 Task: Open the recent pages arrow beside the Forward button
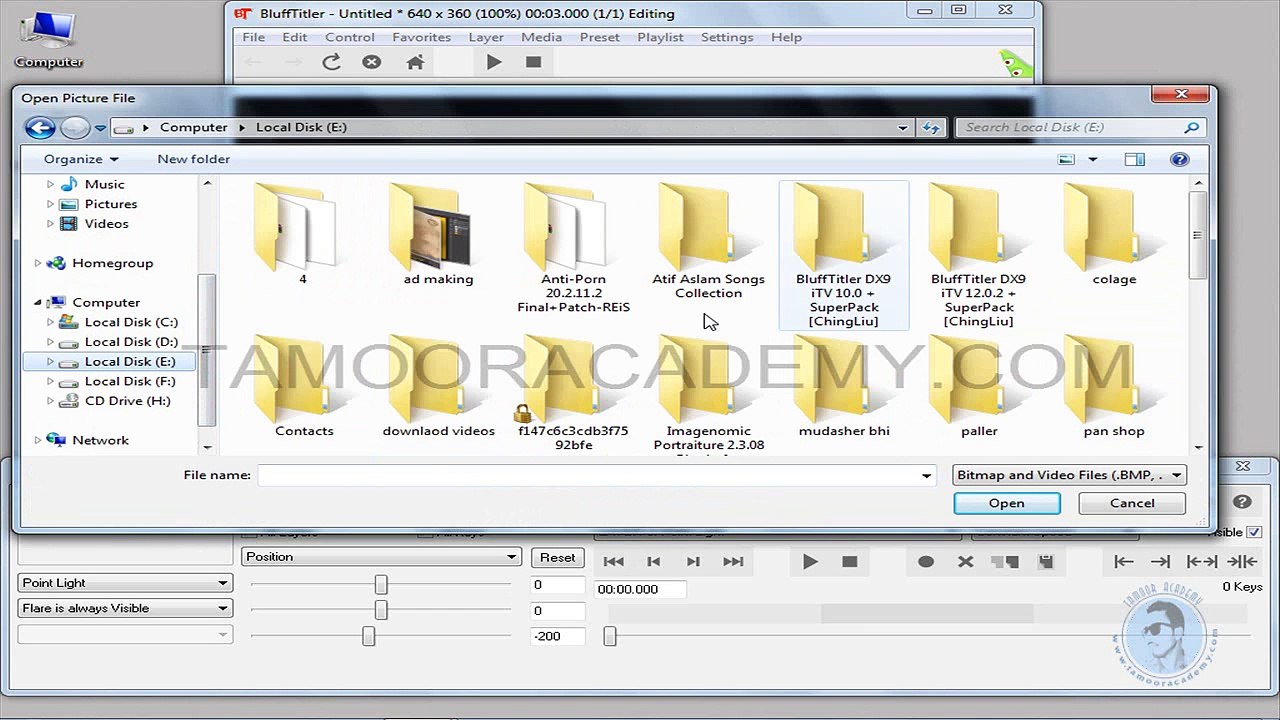(x=100, y=128)
